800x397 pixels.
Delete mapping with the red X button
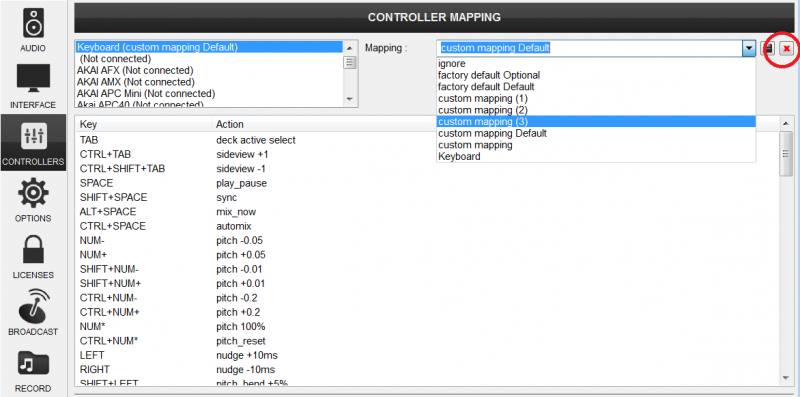786,48
